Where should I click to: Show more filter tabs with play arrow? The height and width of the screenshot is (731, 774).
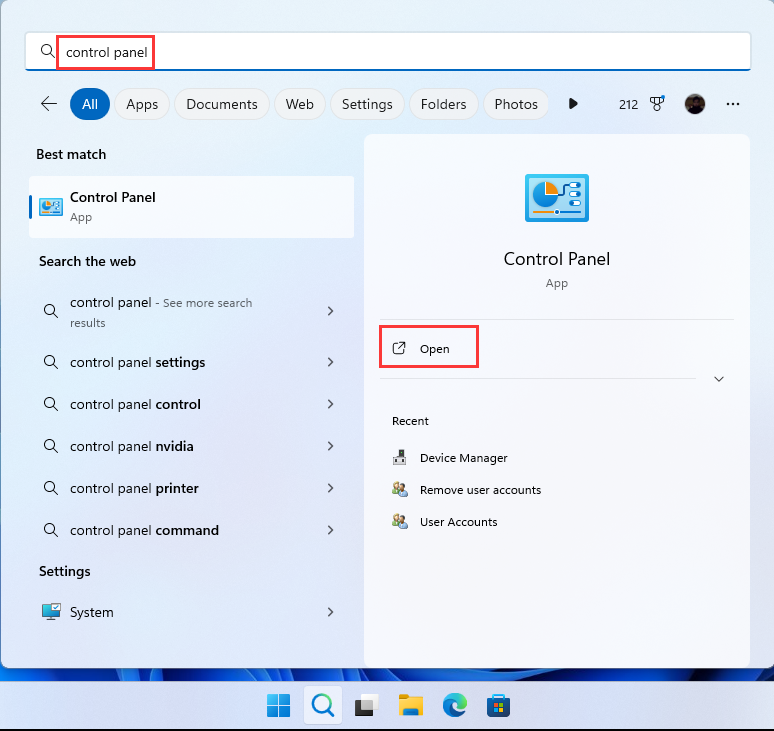573,104
